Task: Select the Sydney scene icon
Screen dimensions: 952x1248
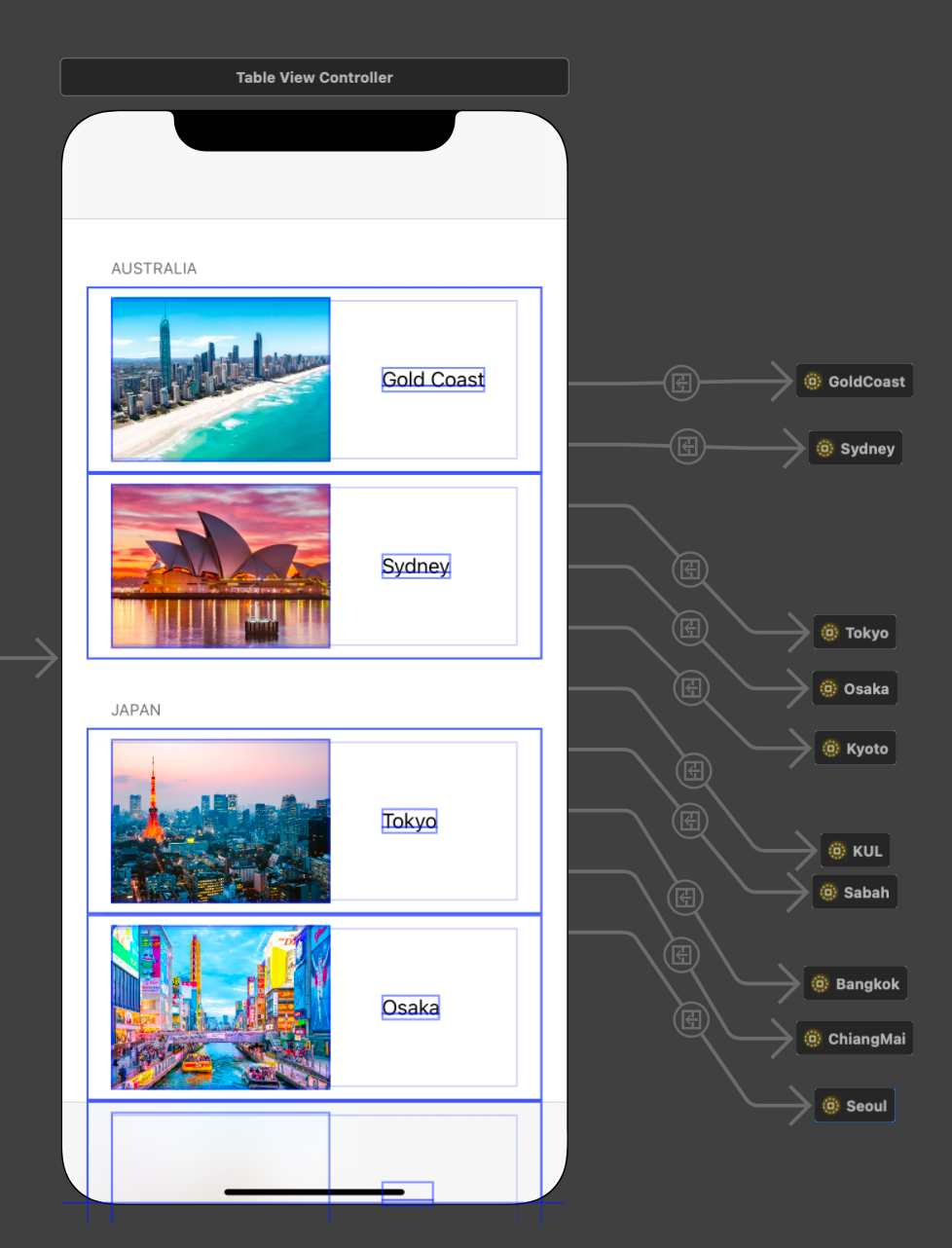Action: tap(855, 448)
